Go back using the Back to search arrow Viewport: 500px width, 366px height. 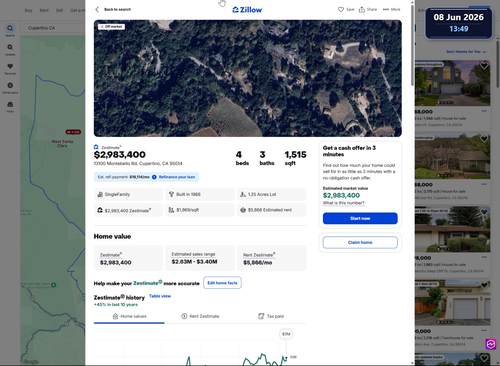[x=97, y=9]
